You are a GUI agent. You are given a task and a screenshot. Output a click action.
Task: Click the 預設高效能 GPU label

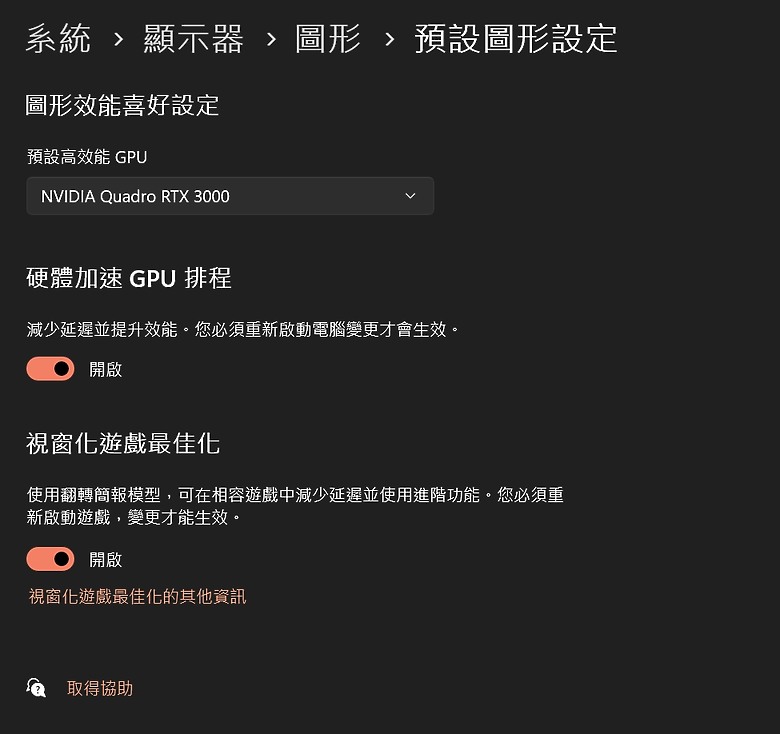87,157
